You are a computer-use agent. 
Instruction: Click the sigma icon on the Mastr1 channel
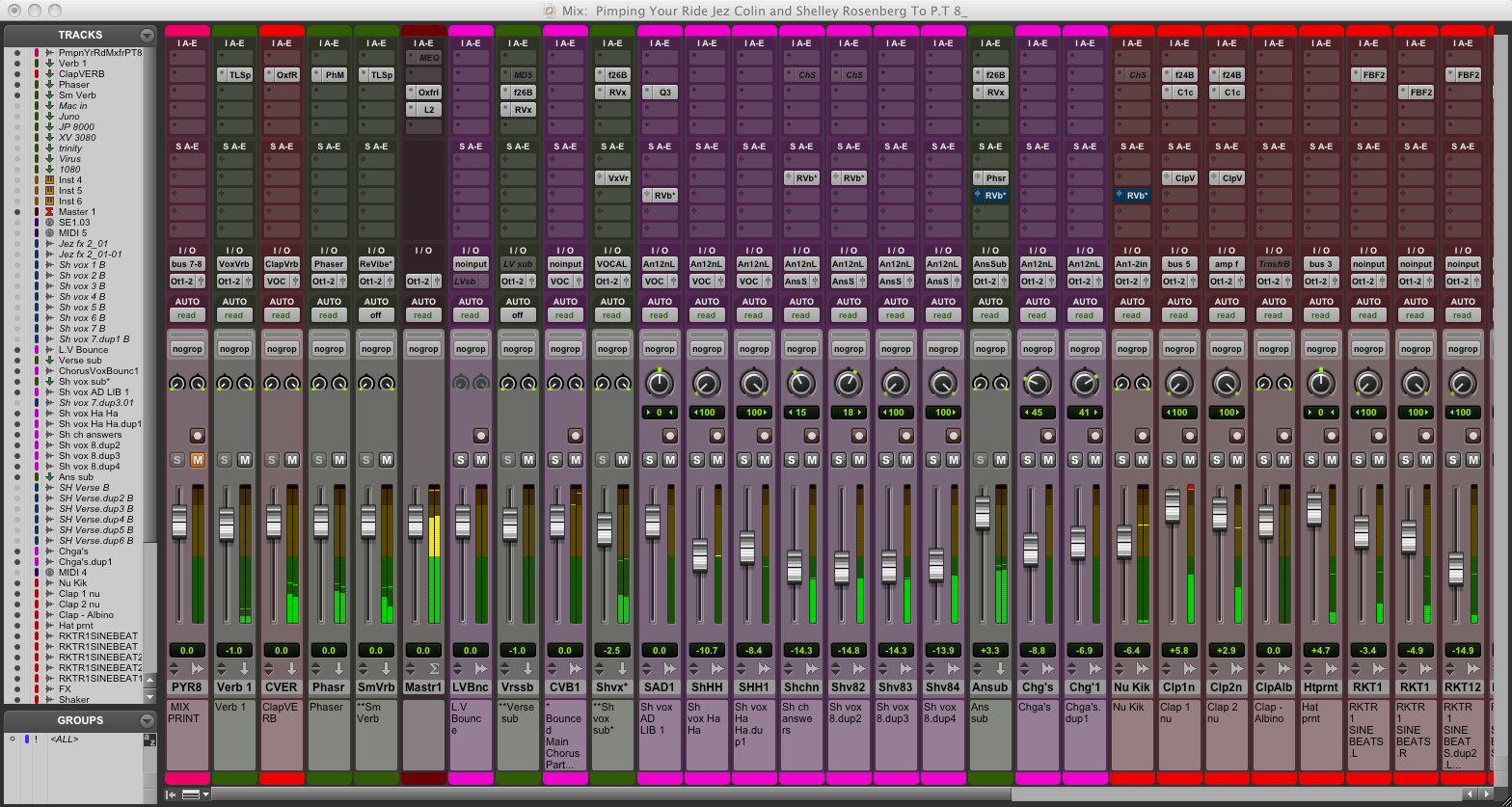434,668
